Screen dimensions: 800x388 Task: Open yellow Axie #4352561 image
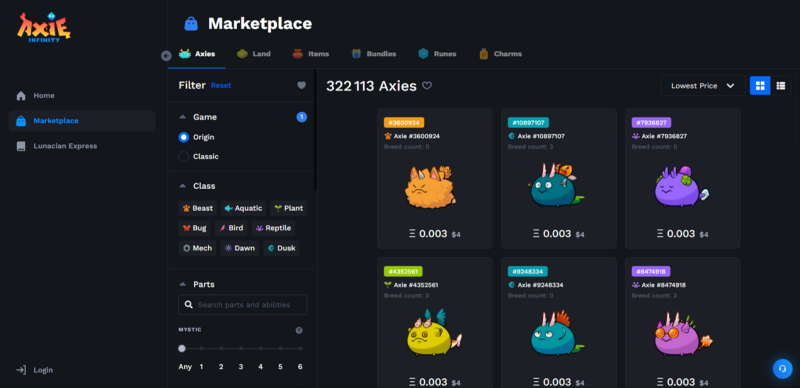(434, 332)
